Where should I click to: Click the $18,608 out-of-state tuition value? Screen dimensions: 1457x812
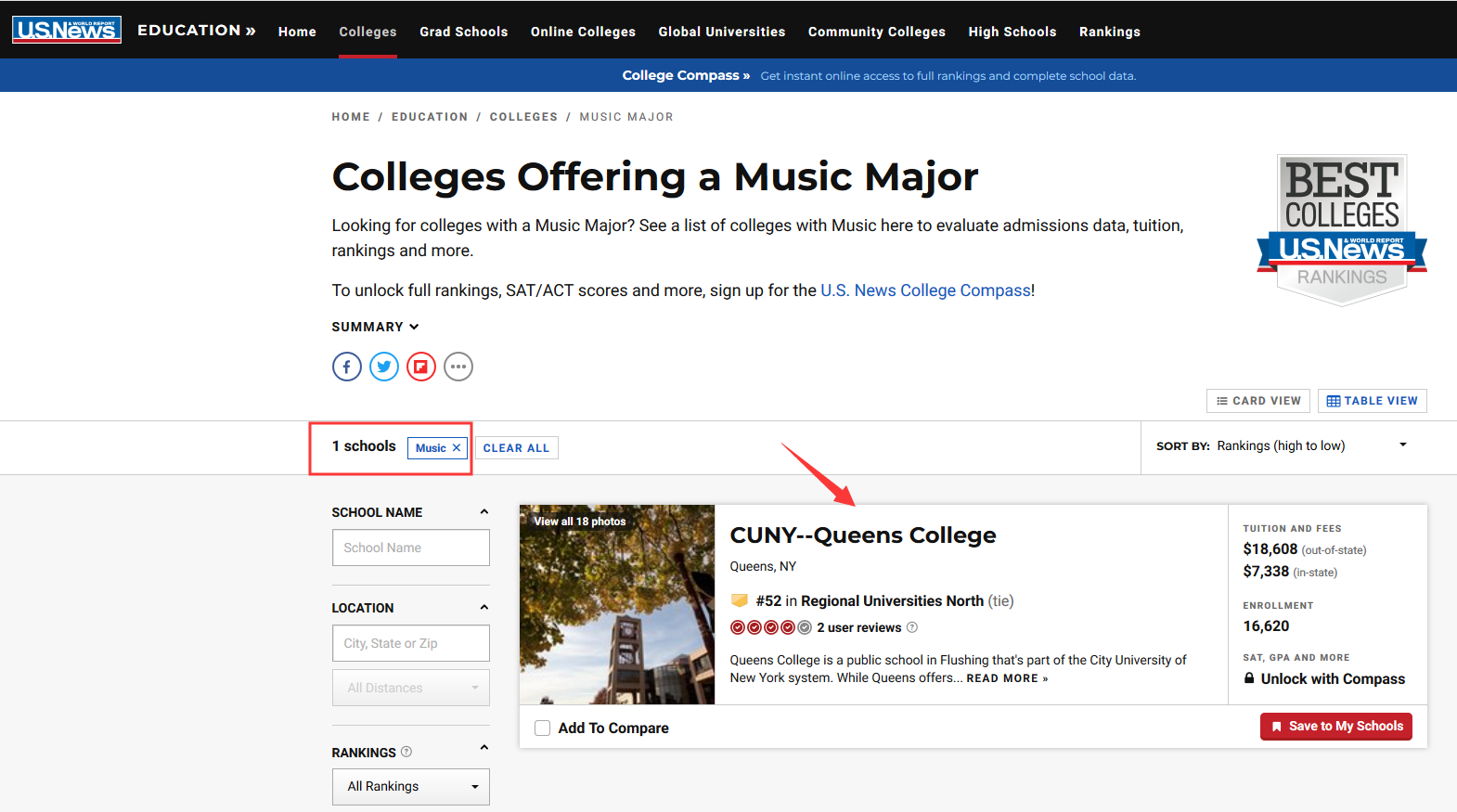pyautogui.click(x=1270, y=549)
